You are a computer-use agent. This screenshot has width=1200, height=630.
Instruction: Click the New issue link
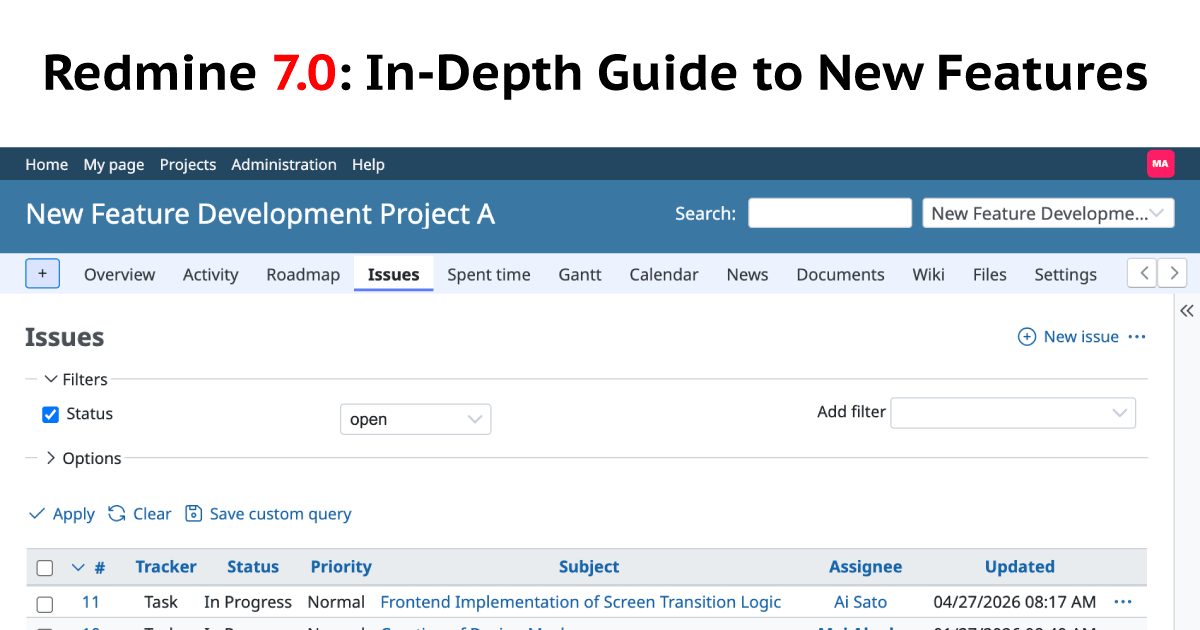[x=1081, y=337]
